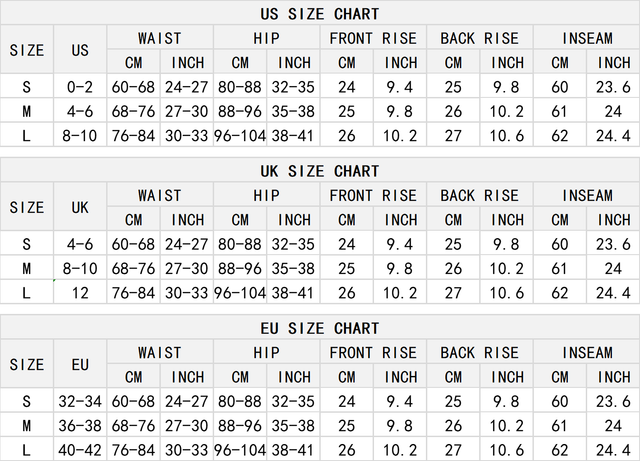Click the BACK RISE header in the US chart

coord(480,38)
